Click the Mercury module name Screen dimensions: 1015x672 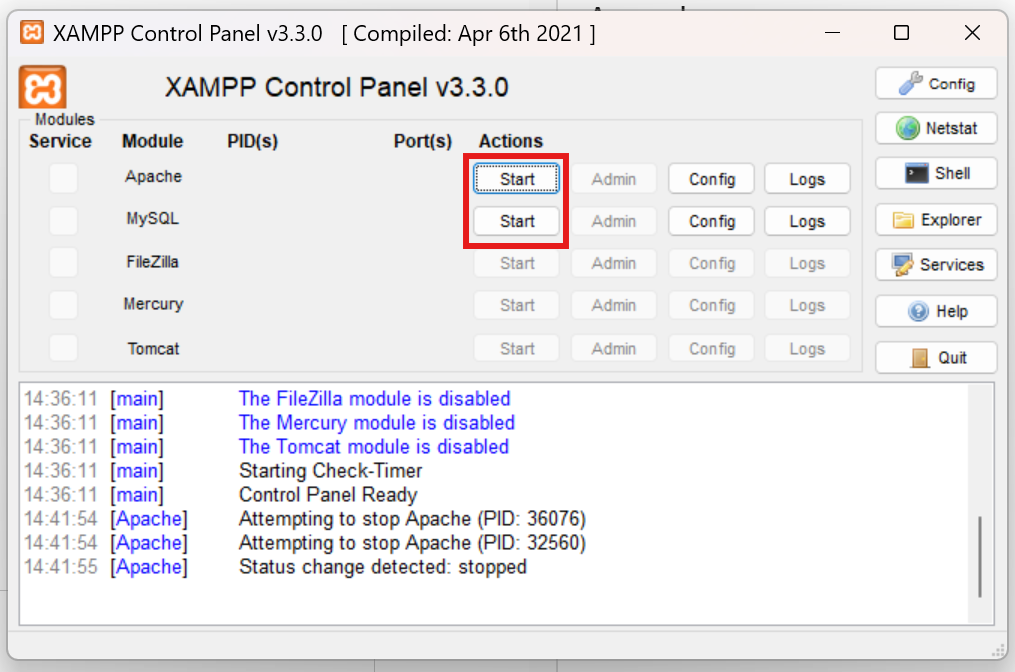click(153, 304)
